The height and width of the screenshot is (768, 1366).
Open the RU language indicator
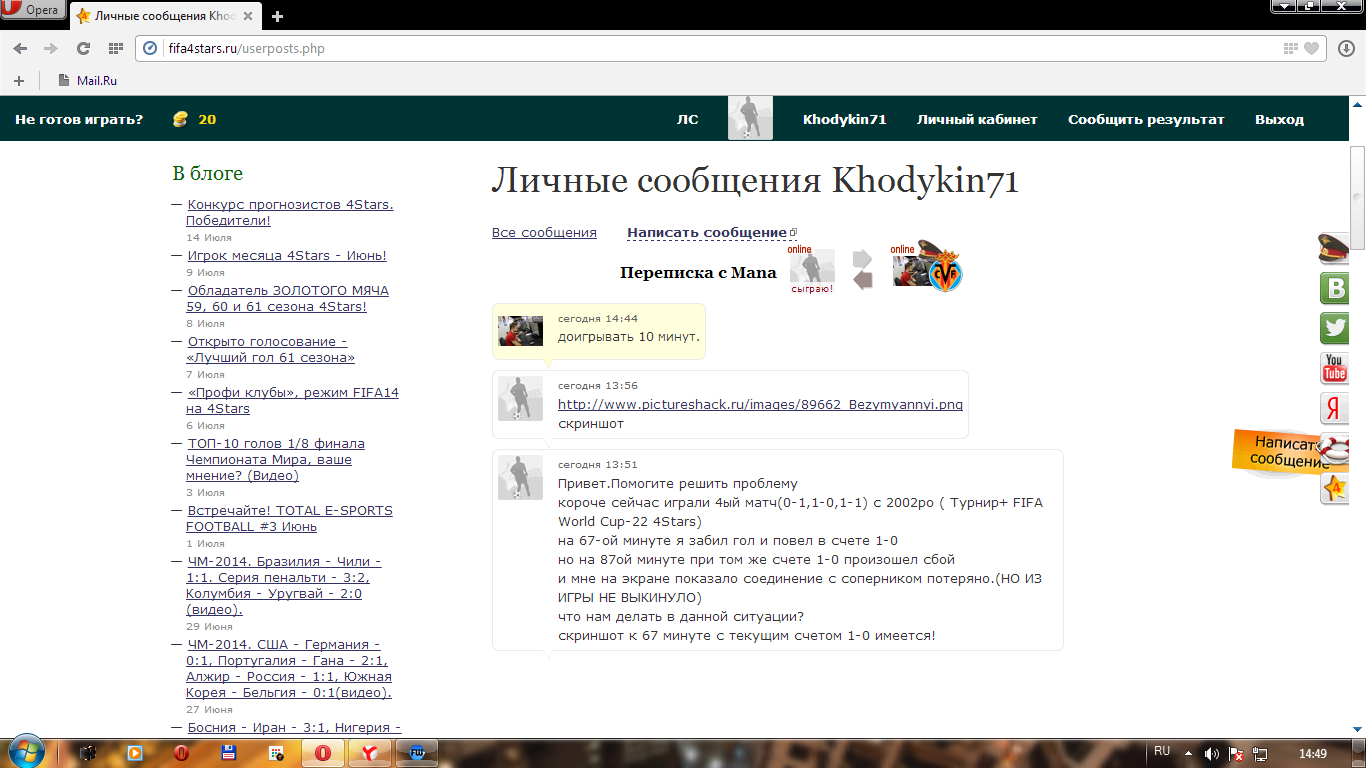pos(1161,751)
